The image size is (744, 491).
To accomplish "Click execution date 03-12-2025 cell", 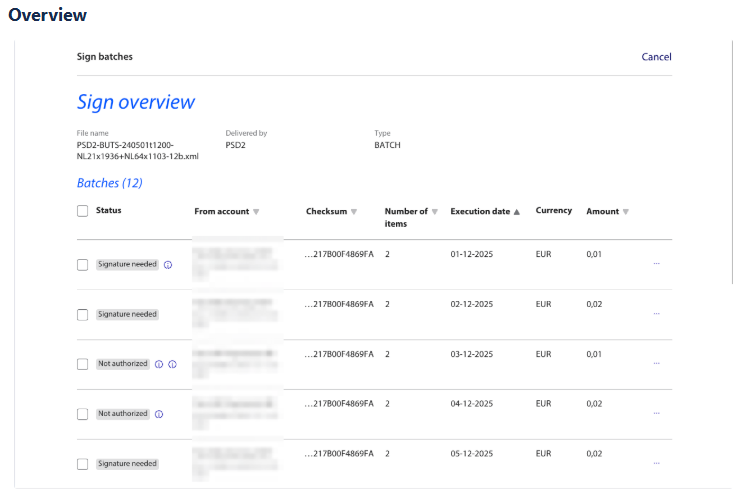I will pos(472,354).
